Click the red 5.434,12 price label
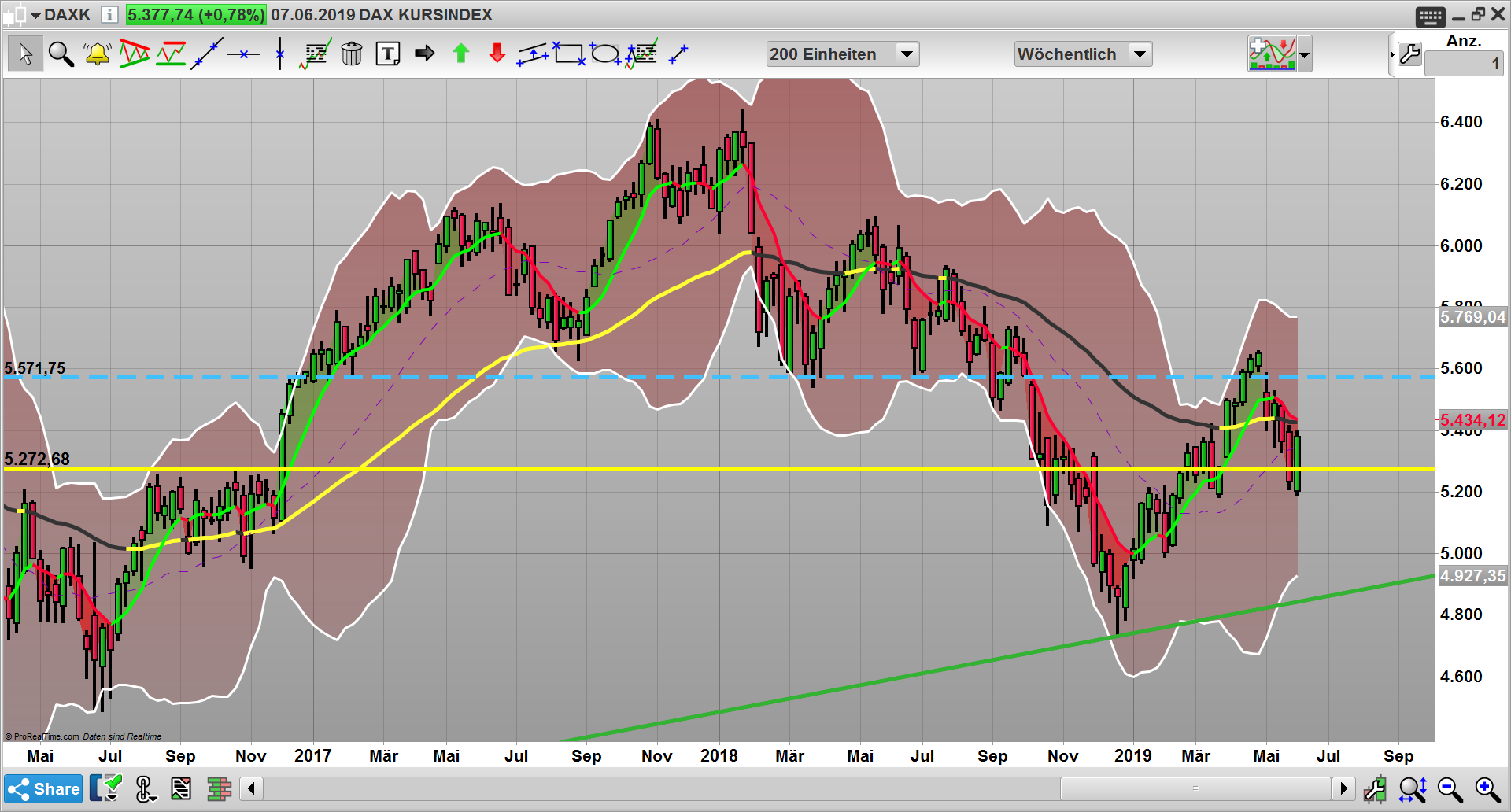The width and height of the screenshot is (1511, 812). click(1472, 420)
